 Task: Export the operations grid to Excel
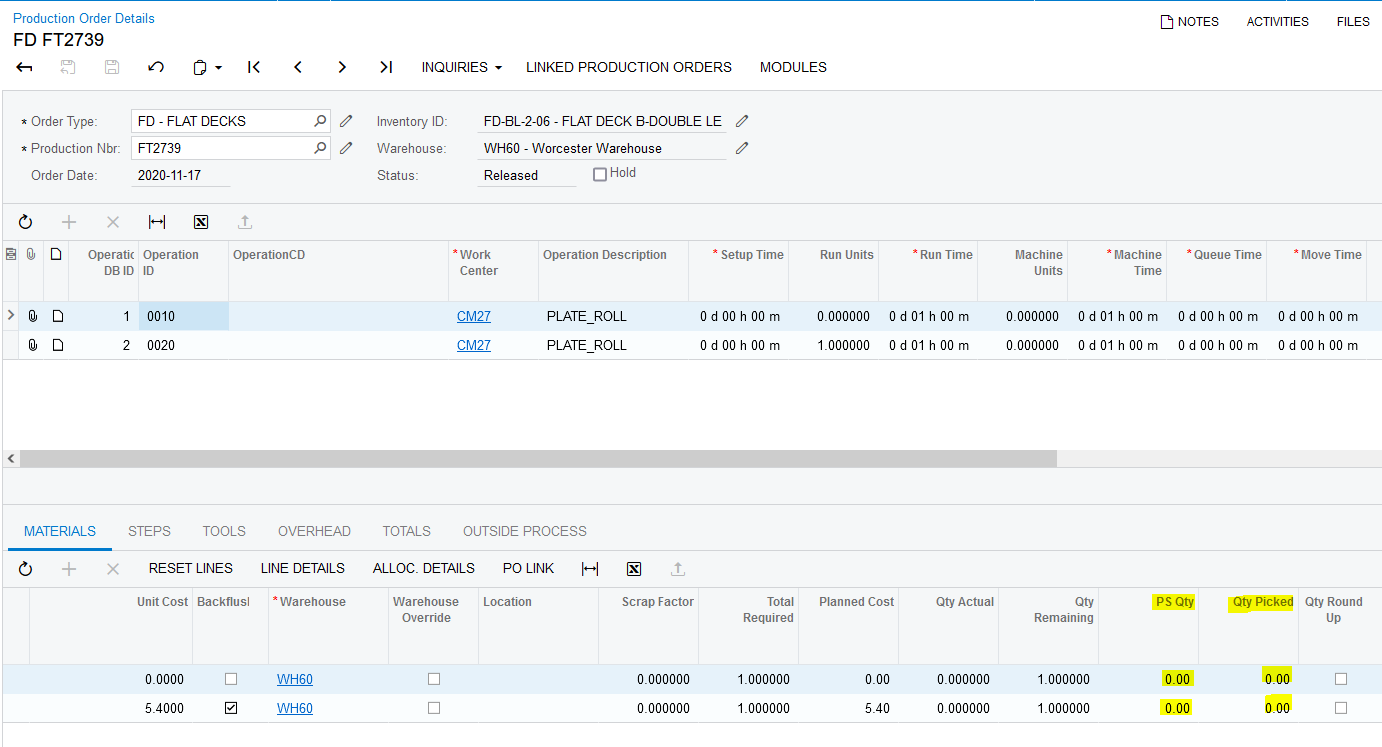click(201, 222)
